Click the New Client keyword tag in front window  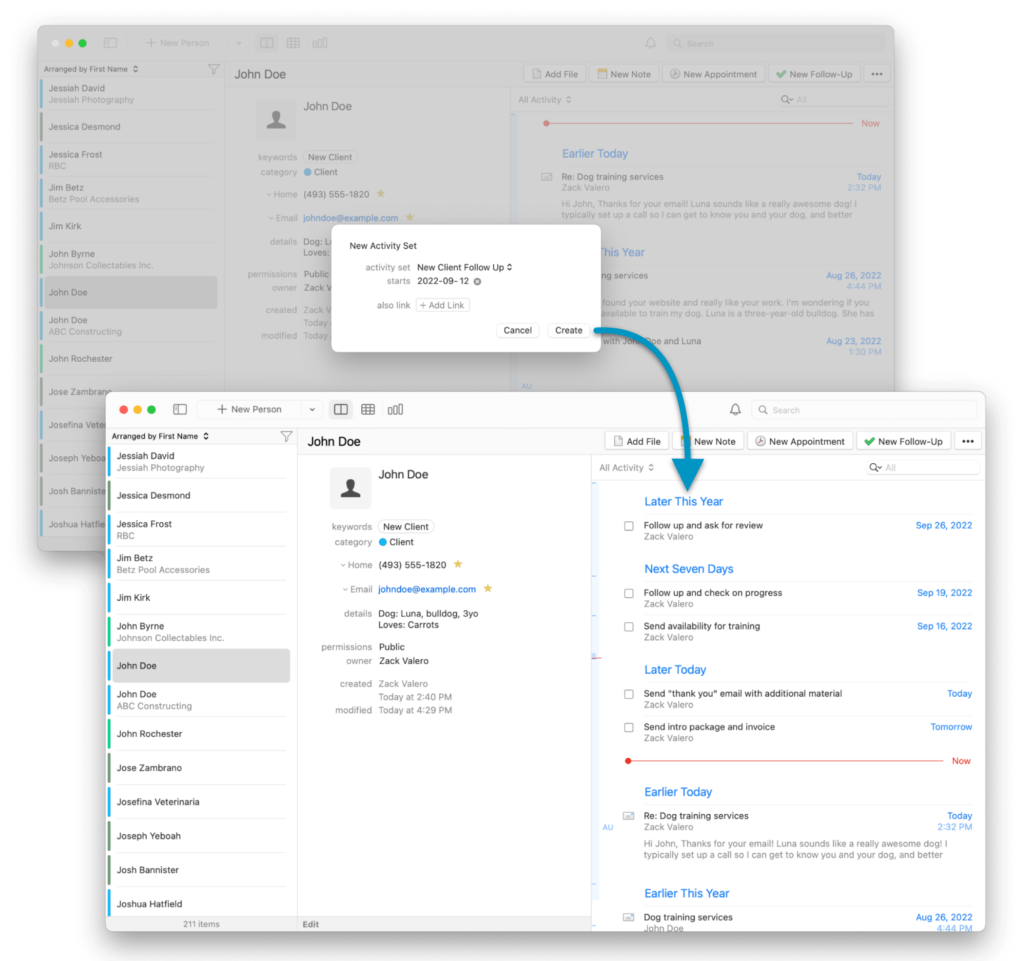click(x=406, y=526)
